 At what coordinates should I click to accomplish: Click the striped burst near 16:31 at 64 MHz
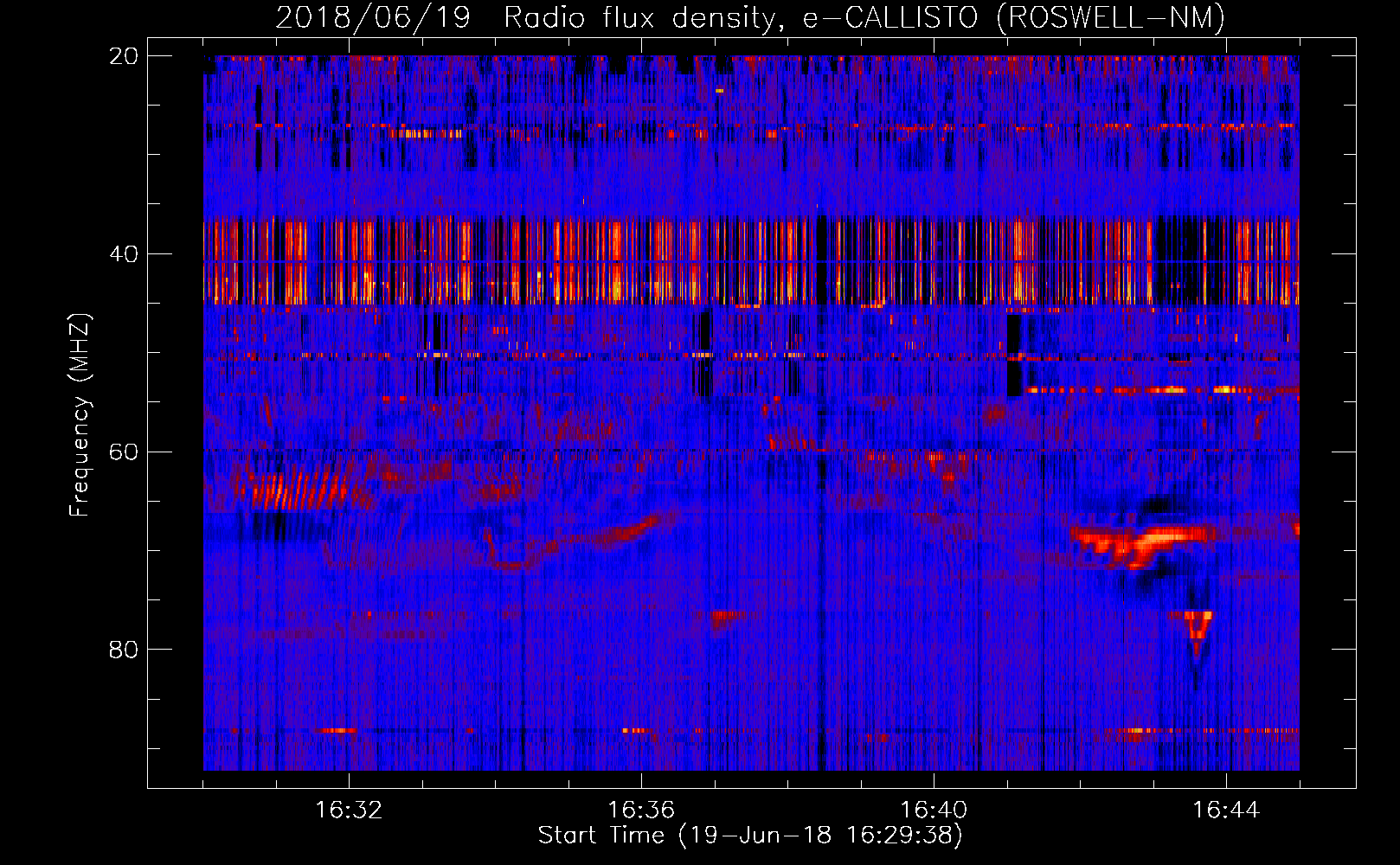click(x=299, y=490)
